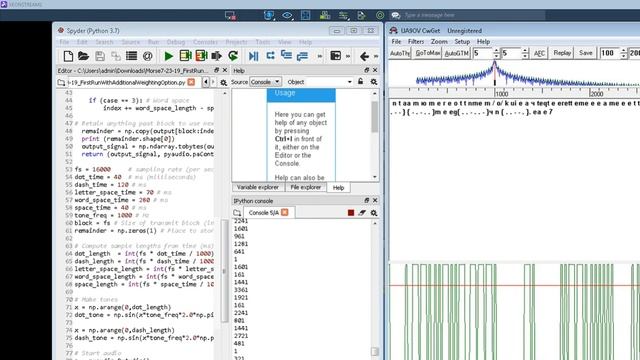Click the spectrum peak marker in CwGet

[x=495, y=73]
